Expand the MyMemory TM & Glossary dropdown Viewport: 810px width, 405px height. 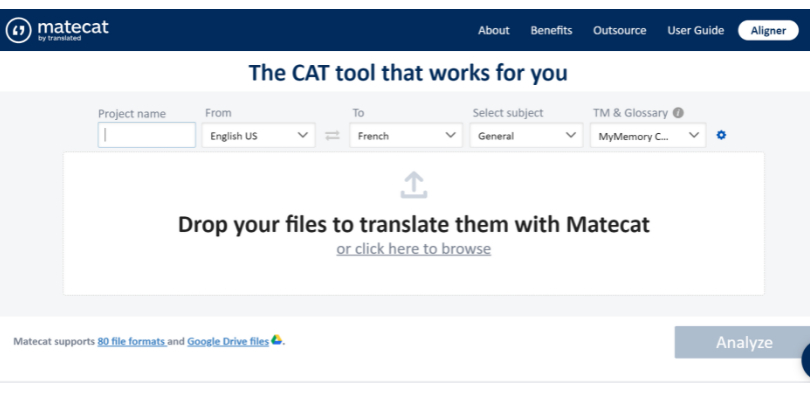[x=648, y=135]
